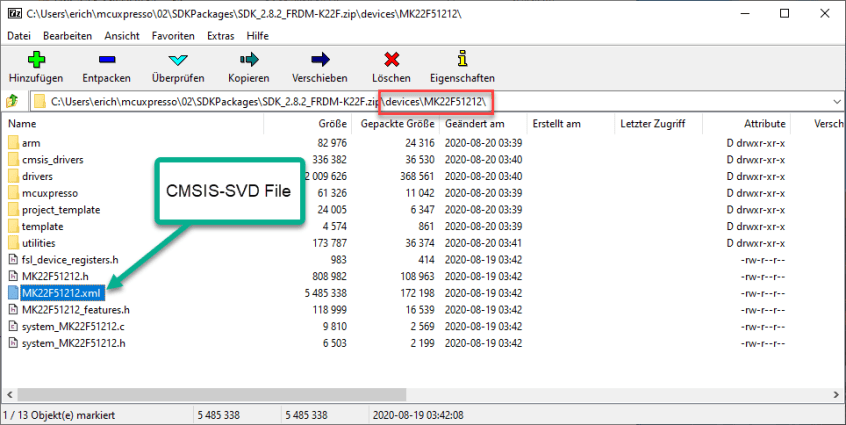Sort by the Größe column header

click(332, 124)
